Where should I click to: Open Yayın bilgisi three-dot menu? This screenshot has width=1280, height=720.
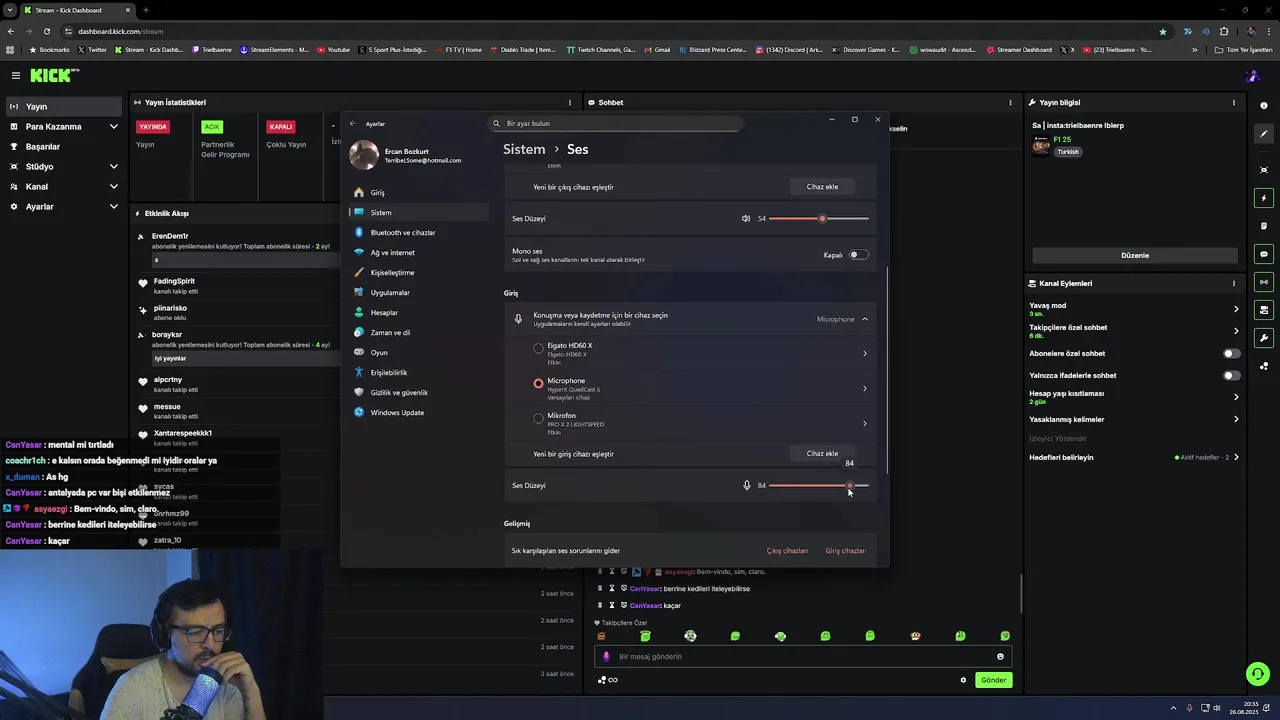(x=1234, y=102)
